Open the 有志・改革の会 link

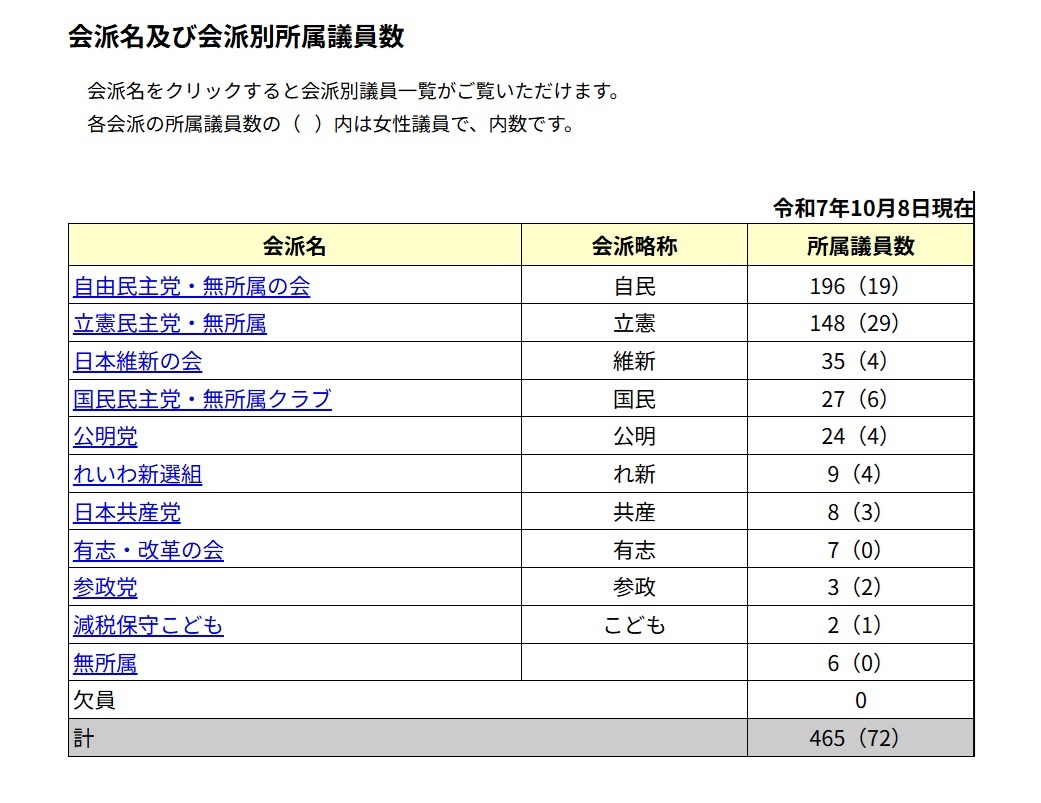coord(149,550)
